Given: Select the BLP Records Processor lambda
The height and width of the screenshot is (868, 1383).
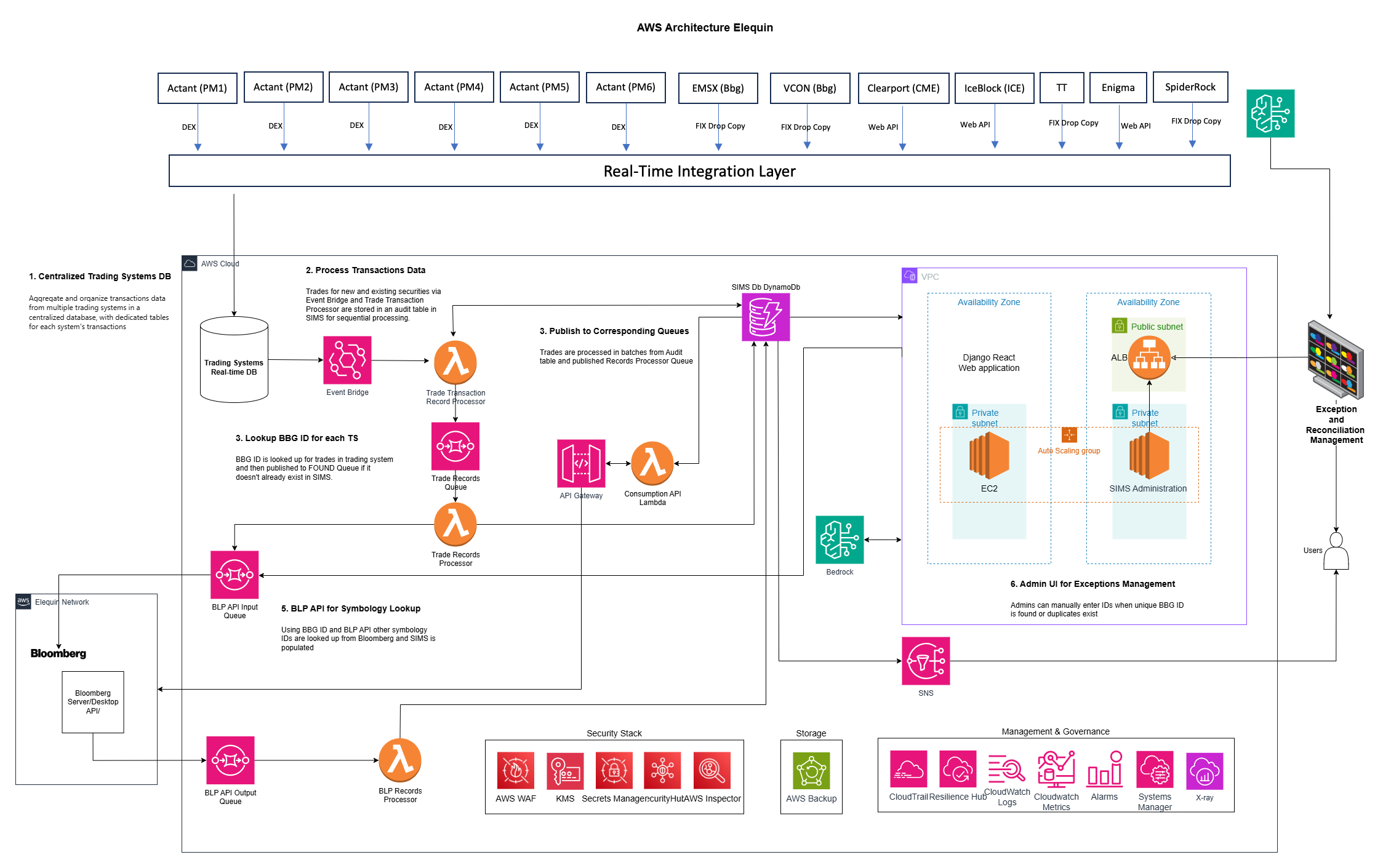Looking at the screenshot, I should [399, 760].
